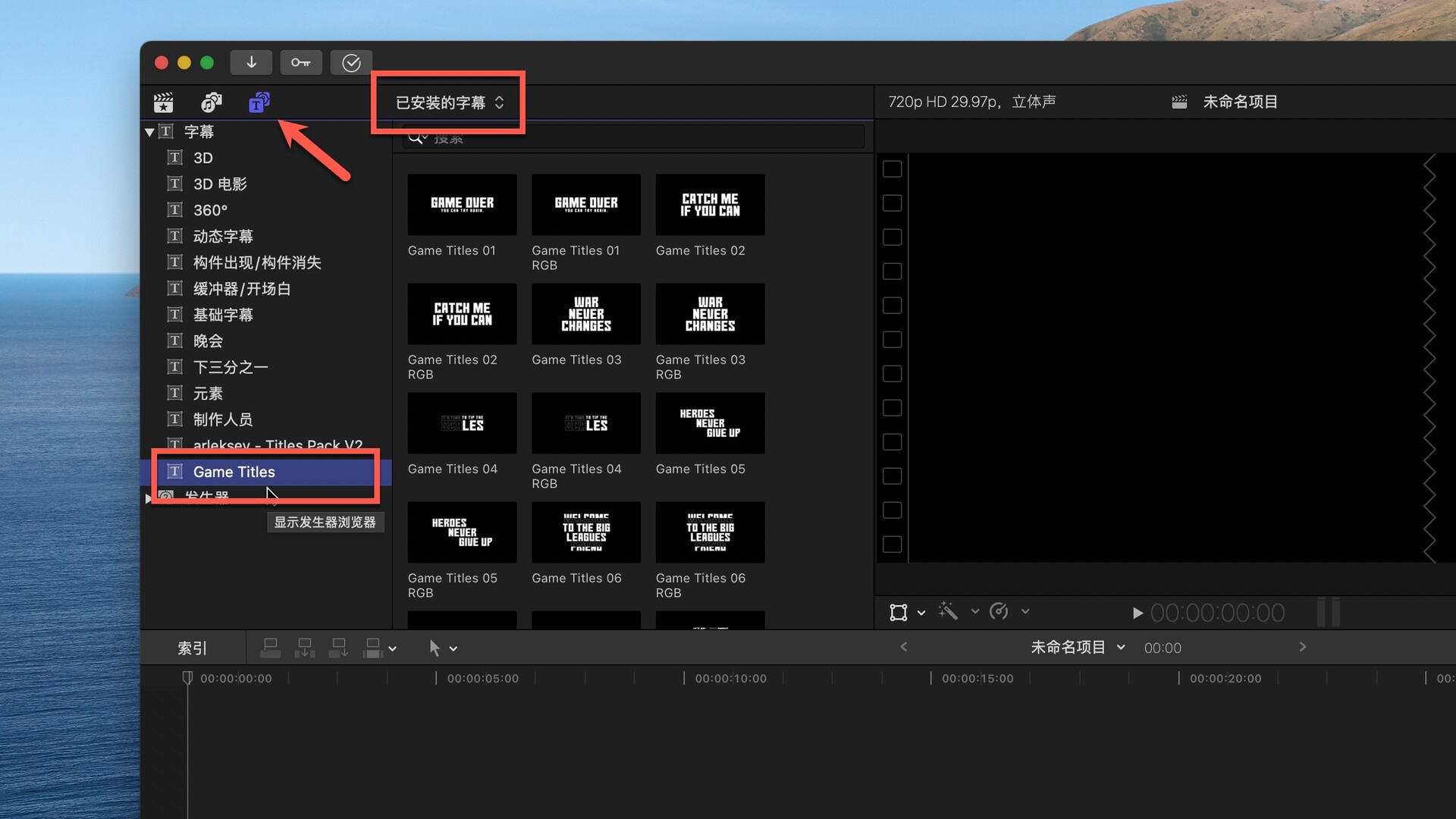
Task: Click the 00:00:05:00 ruler mark
Action: pos(482,679)
